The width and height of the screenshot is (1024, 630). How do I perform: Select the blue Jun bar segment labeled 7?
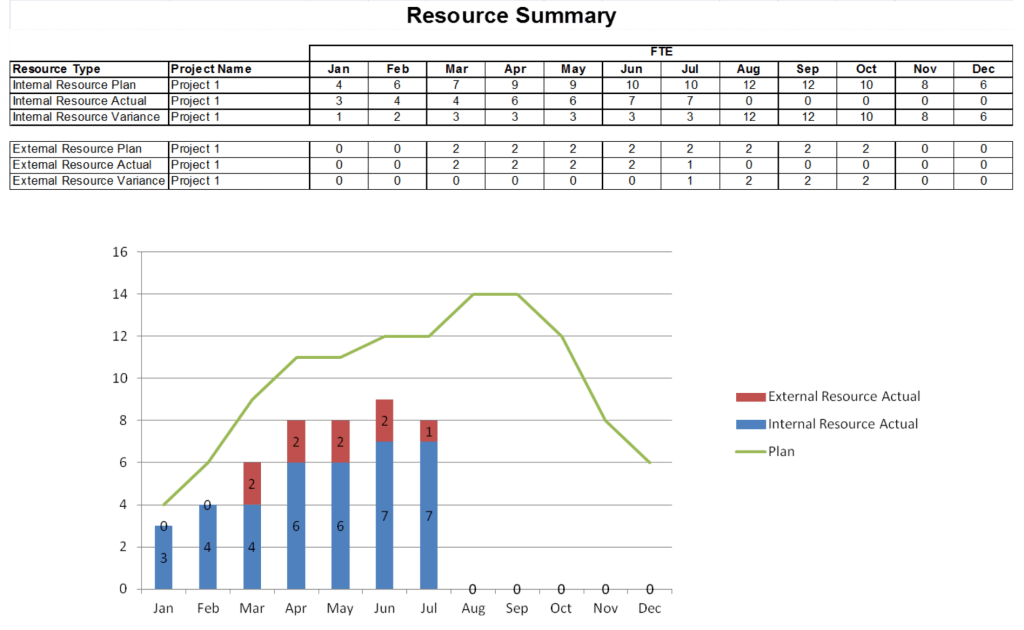click(385, 515)
